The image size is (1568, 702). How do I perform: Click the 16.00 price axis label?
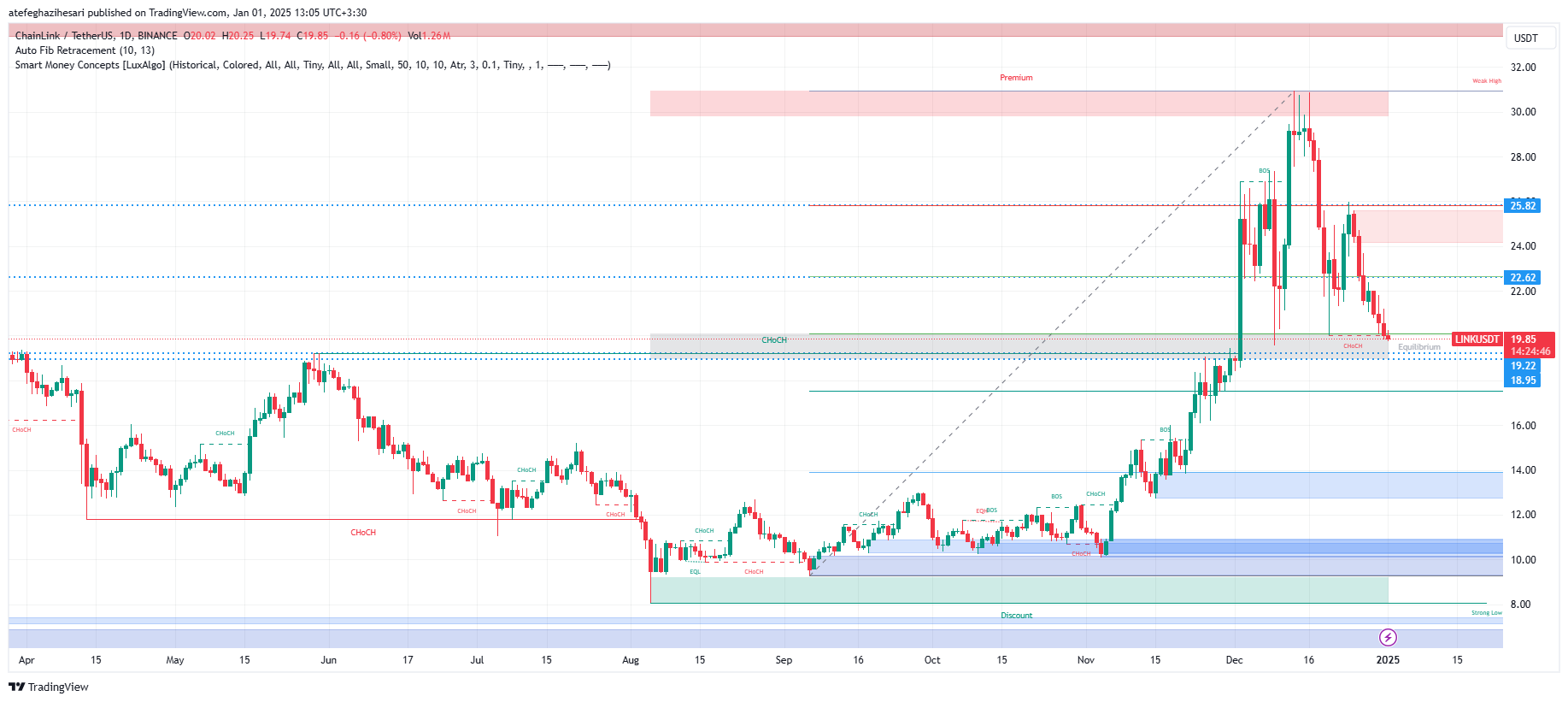click(x=1523, y=426)
